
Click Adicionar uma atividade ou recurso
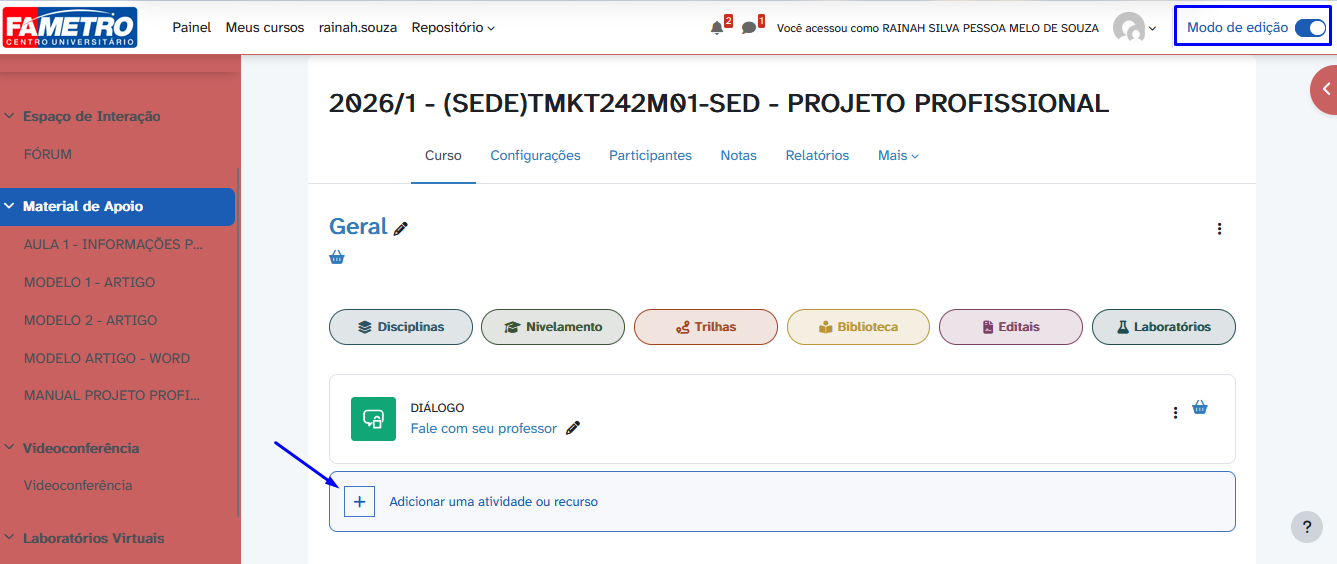tap(493, 502)
